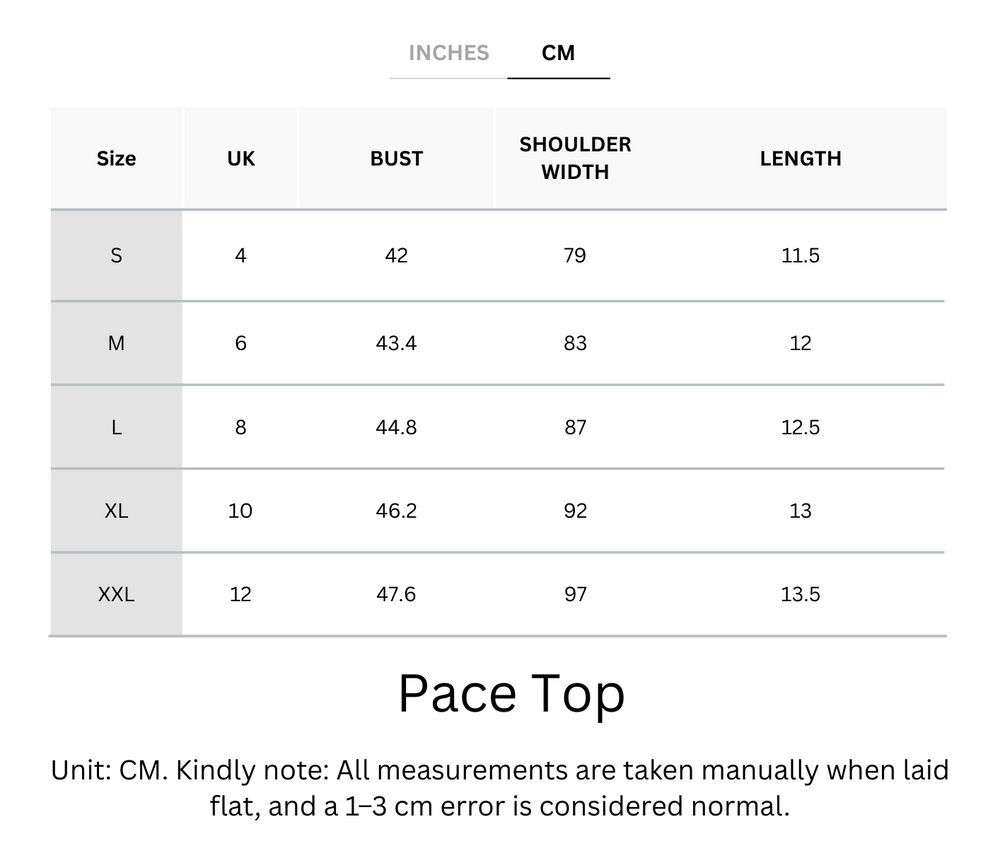Click the BUST column header

coord(396,158)
